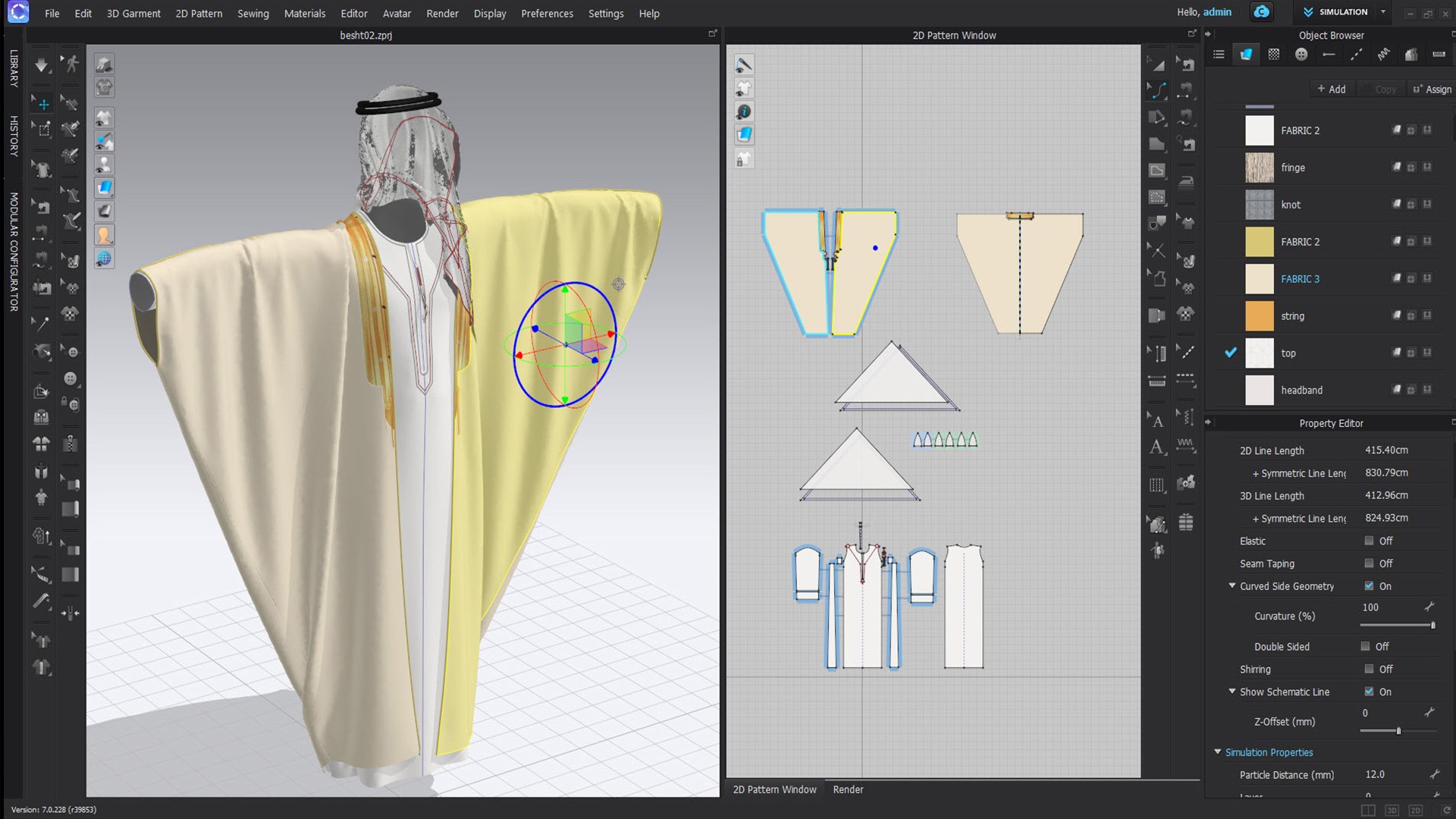
Task: Click the cloud sync icon near admin
Action: 1261,12
